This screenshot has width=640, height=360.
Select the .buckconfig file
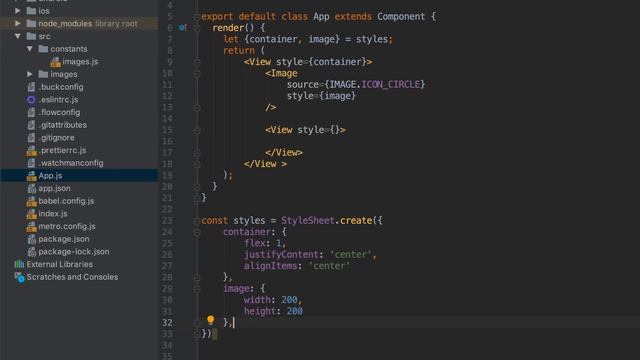pyautogui.click(x=61, y=87)
